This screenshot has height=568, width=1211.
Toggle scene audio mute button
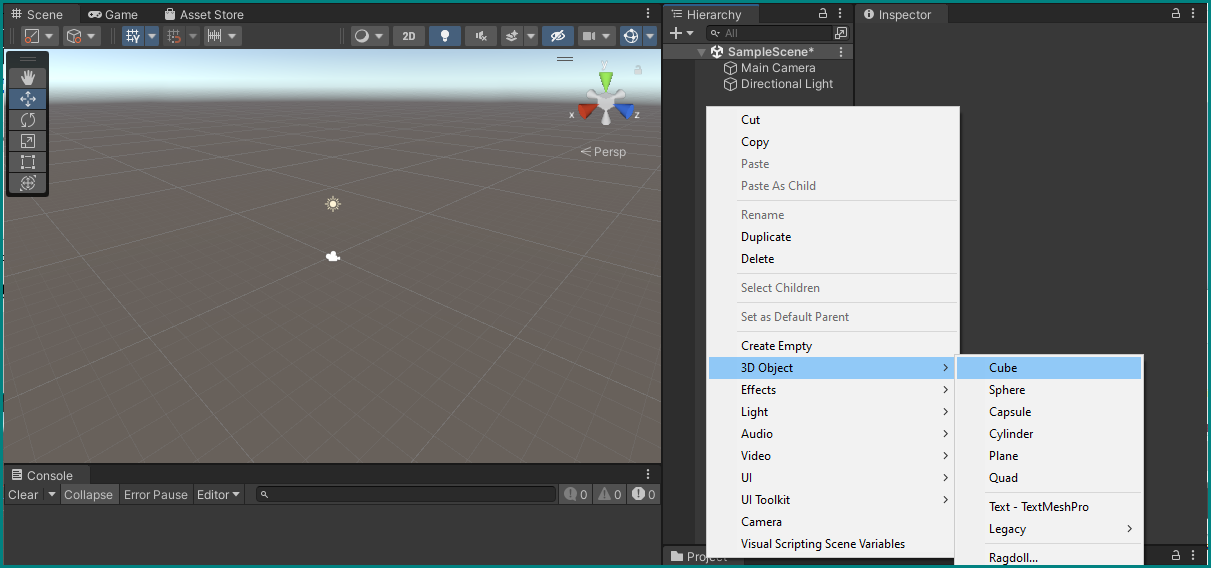[481, 36]
